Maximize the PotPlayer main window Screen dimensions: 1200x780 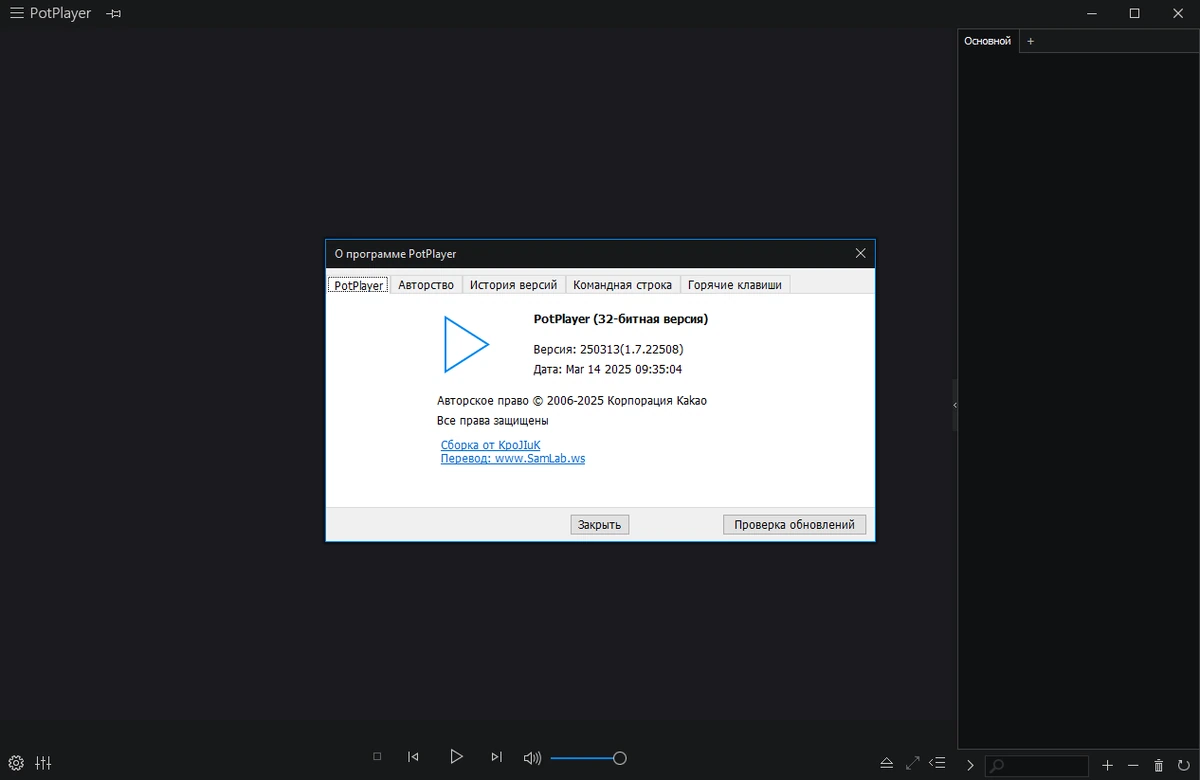click(1134, 14)
